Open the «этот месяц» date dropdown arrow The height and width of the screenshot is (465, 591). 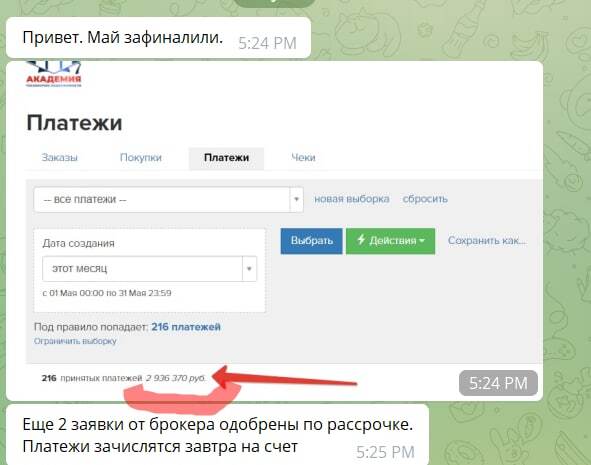[249, 269]
